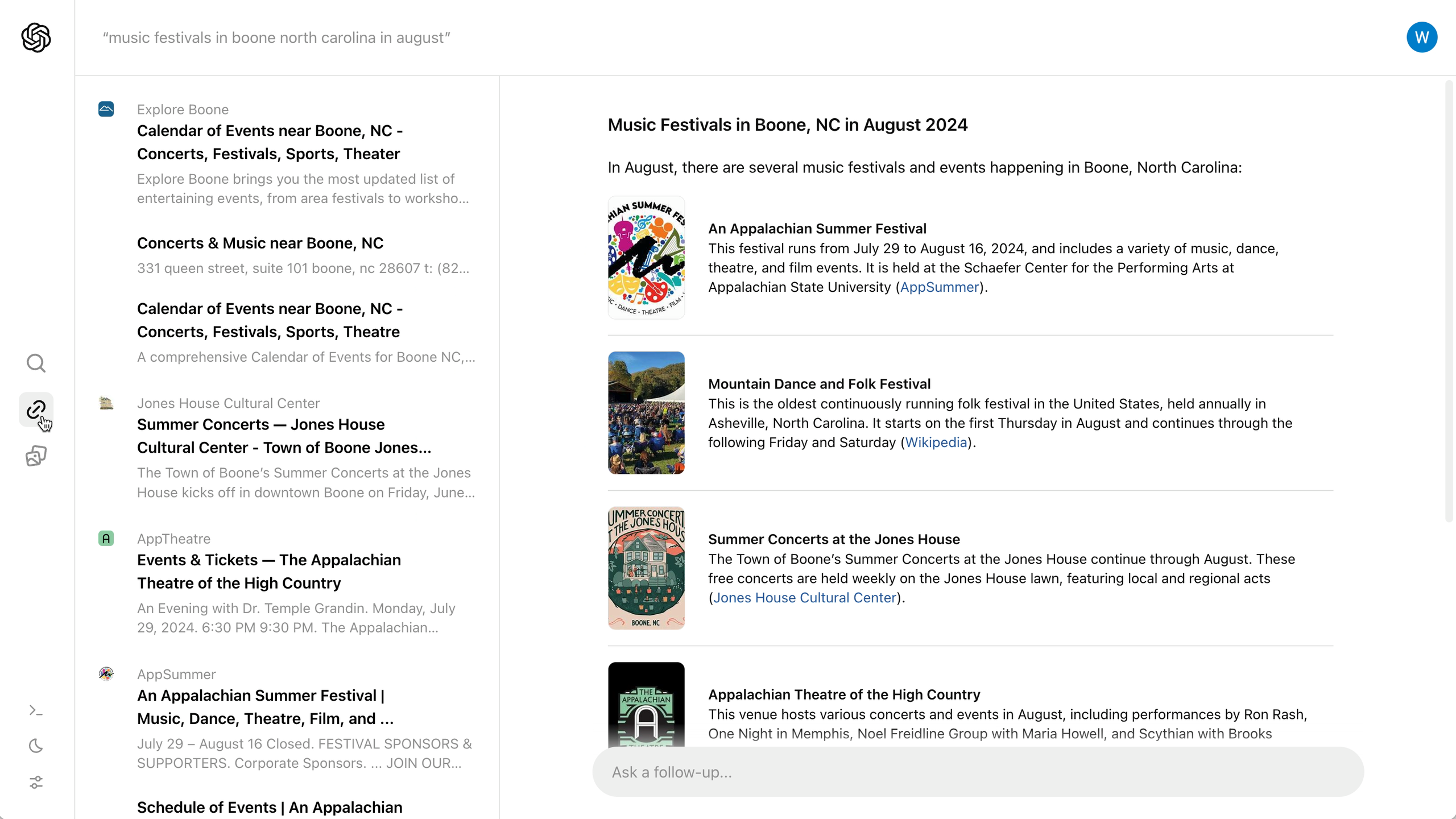Select the link/URL tool icon
Image resolution: width=1456 pixels, height=819 pixels.
[37, 410]
